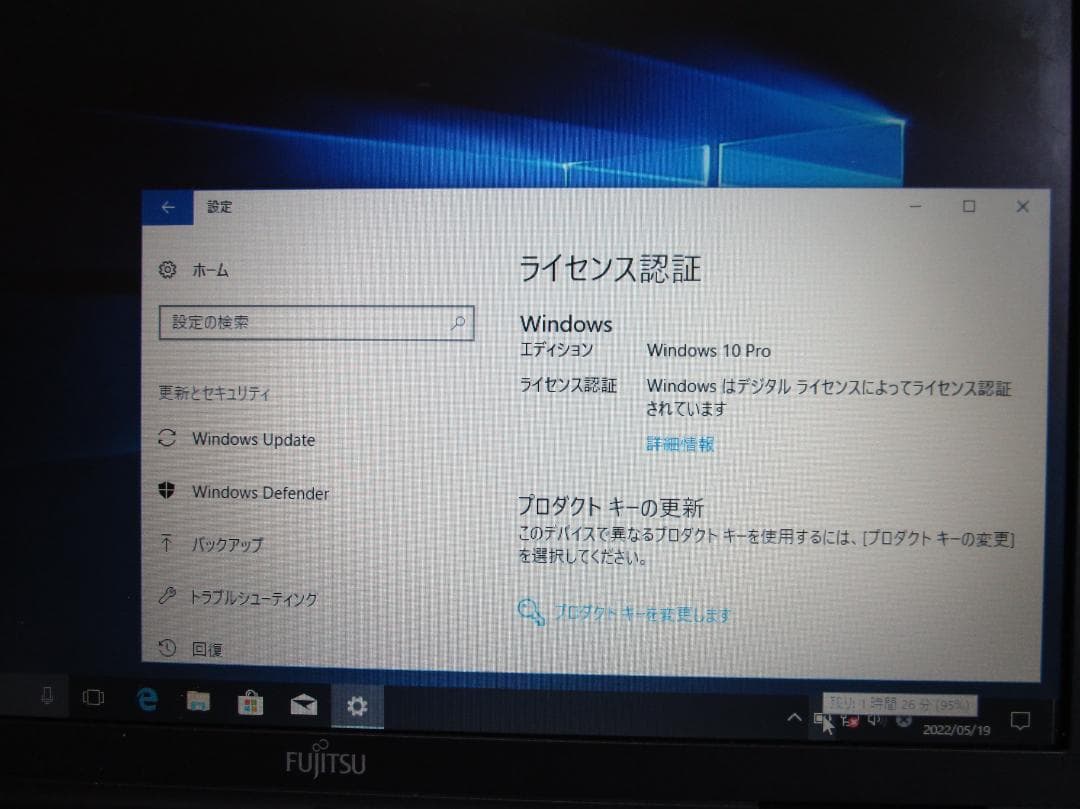Go back using the Settings back arrow
This screenshot has height=809, width=1080.
point(167,207)
